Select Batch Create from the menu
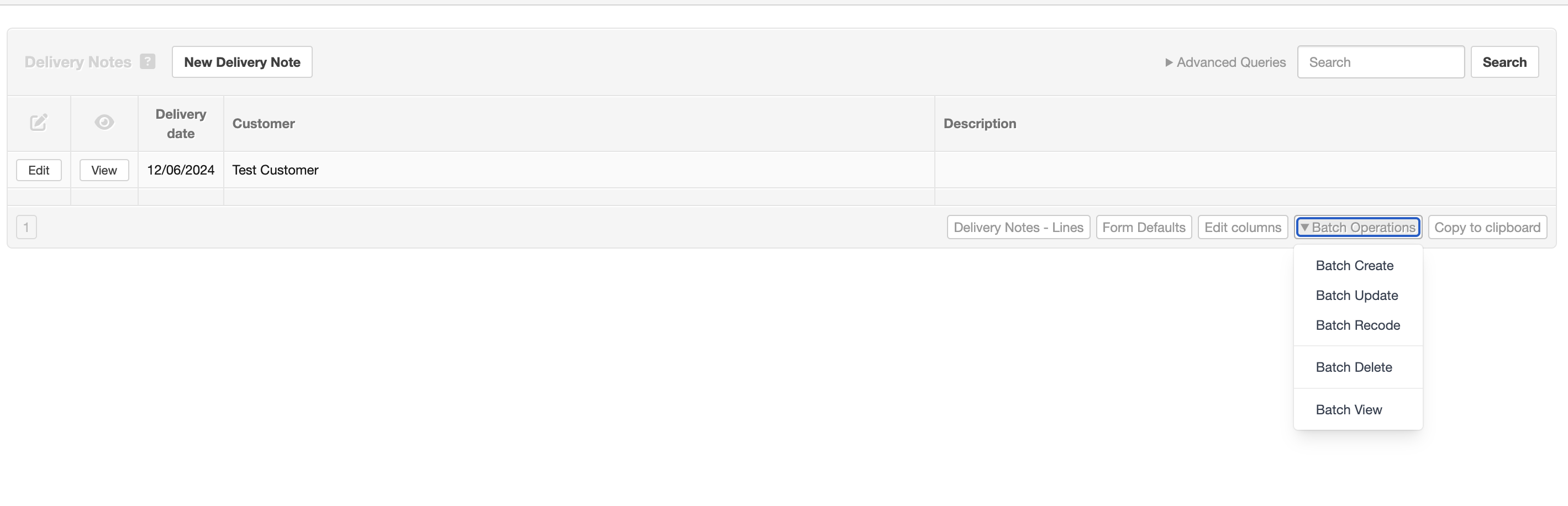The width and height of the screenshot is (1568, 506). click(1354, 266)
